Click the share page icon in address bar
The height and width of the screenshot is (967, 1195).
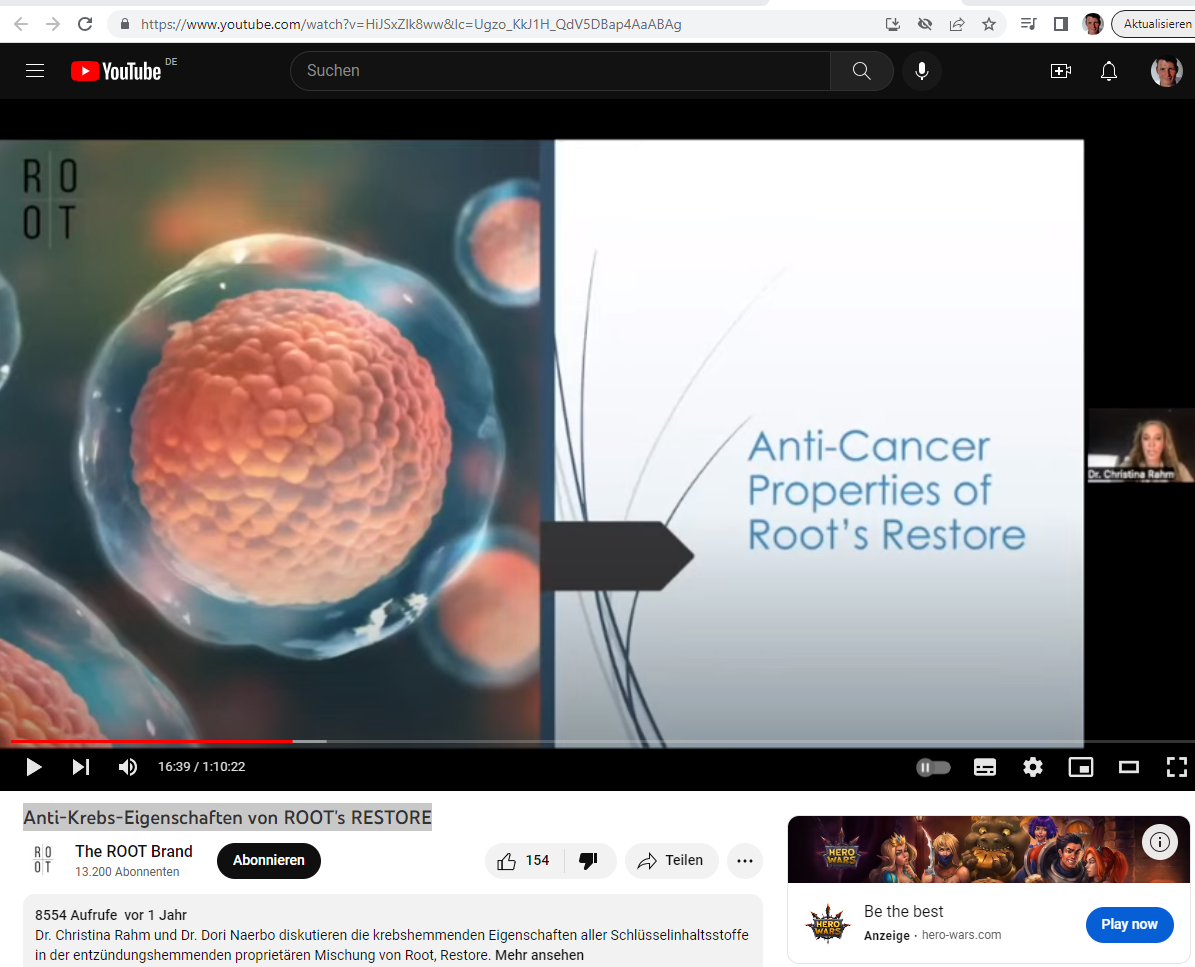956,24
